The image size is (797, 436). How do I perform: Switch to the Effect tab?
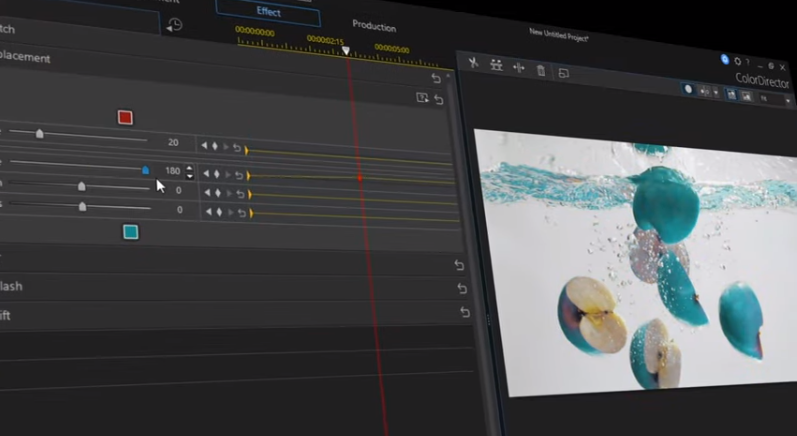[268, 12]
